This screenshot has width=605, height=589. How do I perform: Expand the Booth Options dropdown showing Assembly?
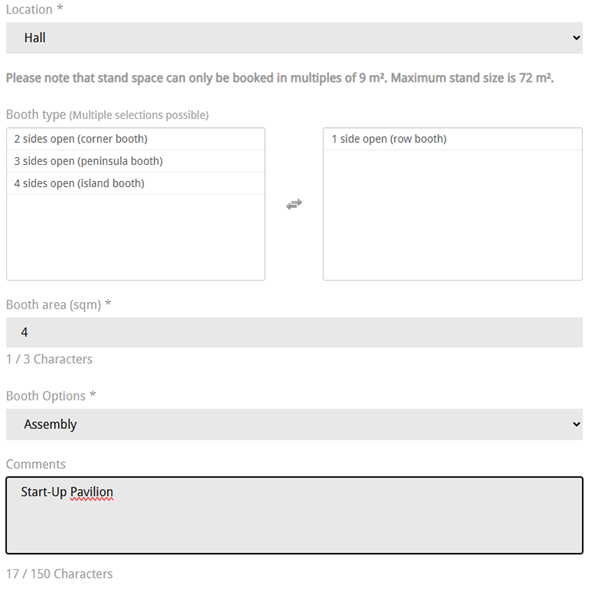pyautogui.click(x=294, y=424)
